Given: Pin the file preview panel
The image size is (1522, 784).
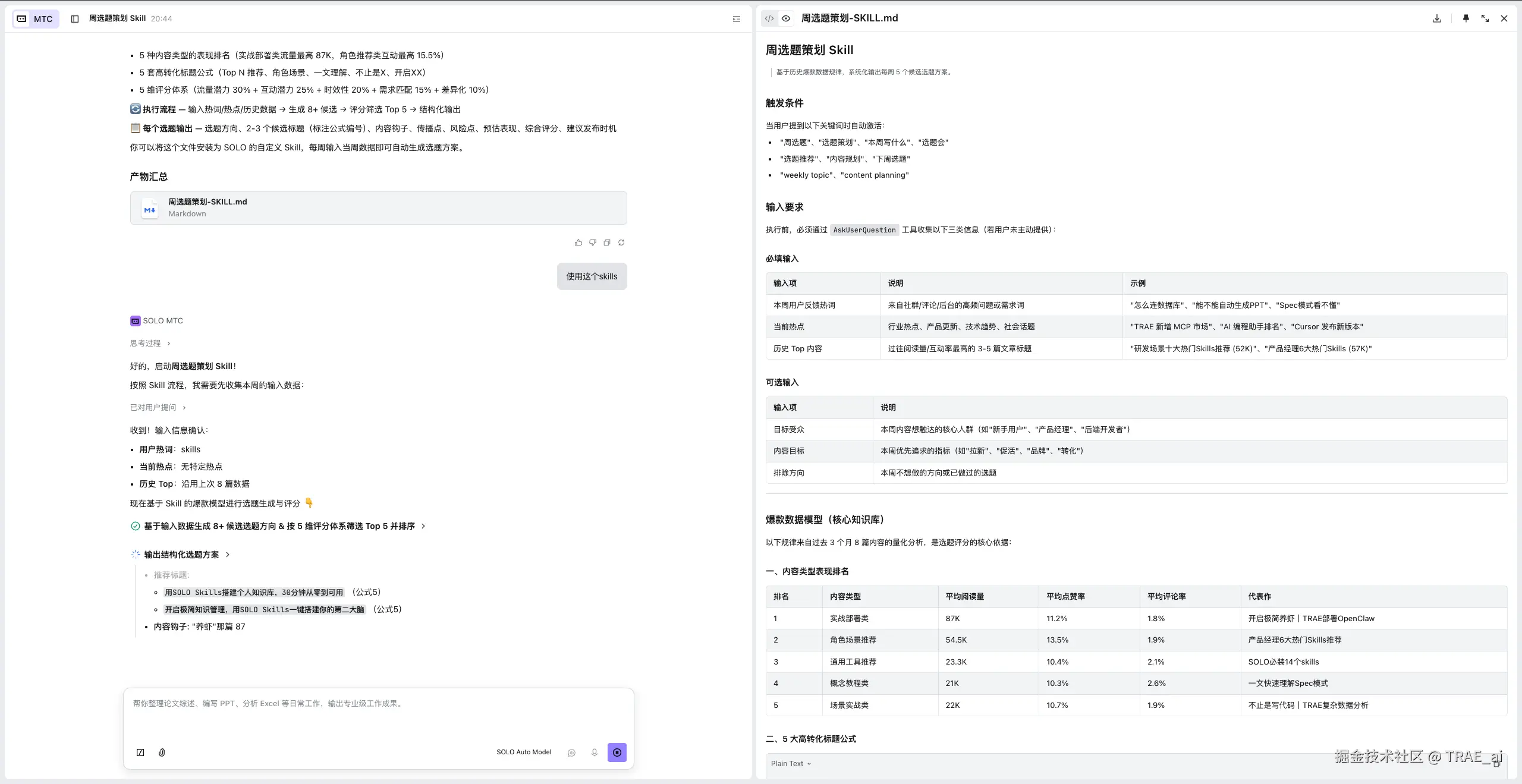Looking at the screenshot, I should [x=1466, y=18].
